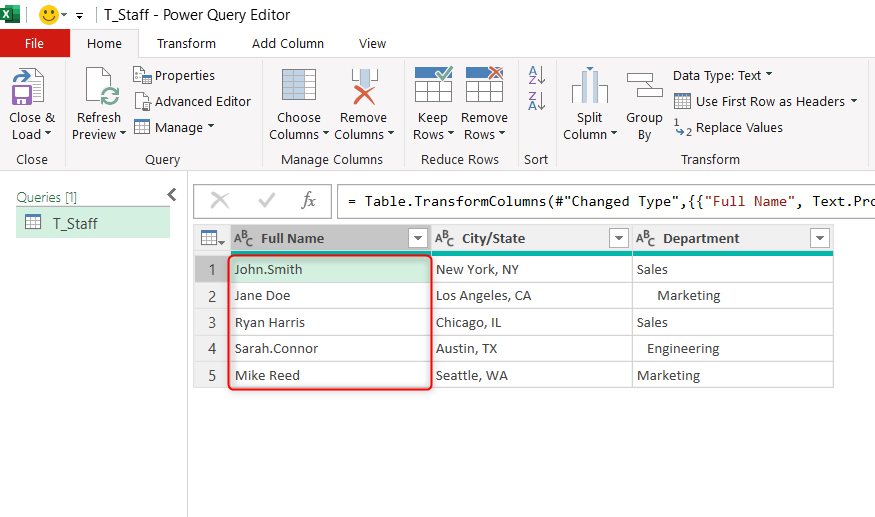
Task: Click the Choose Columns icon
Action: point(299,84)
